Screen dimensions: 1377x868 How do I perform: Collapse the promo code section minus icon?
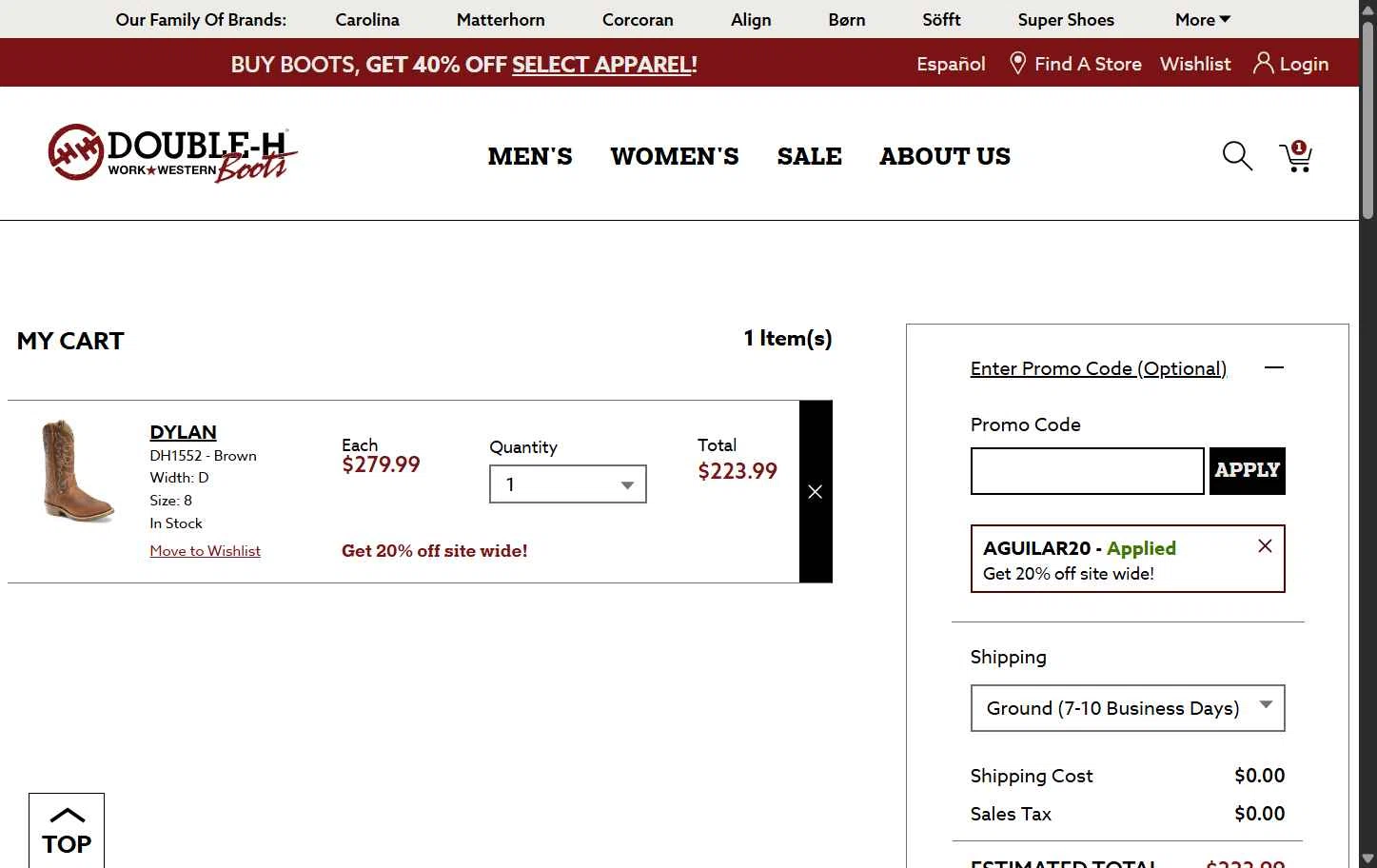(x=1274, y=367)
